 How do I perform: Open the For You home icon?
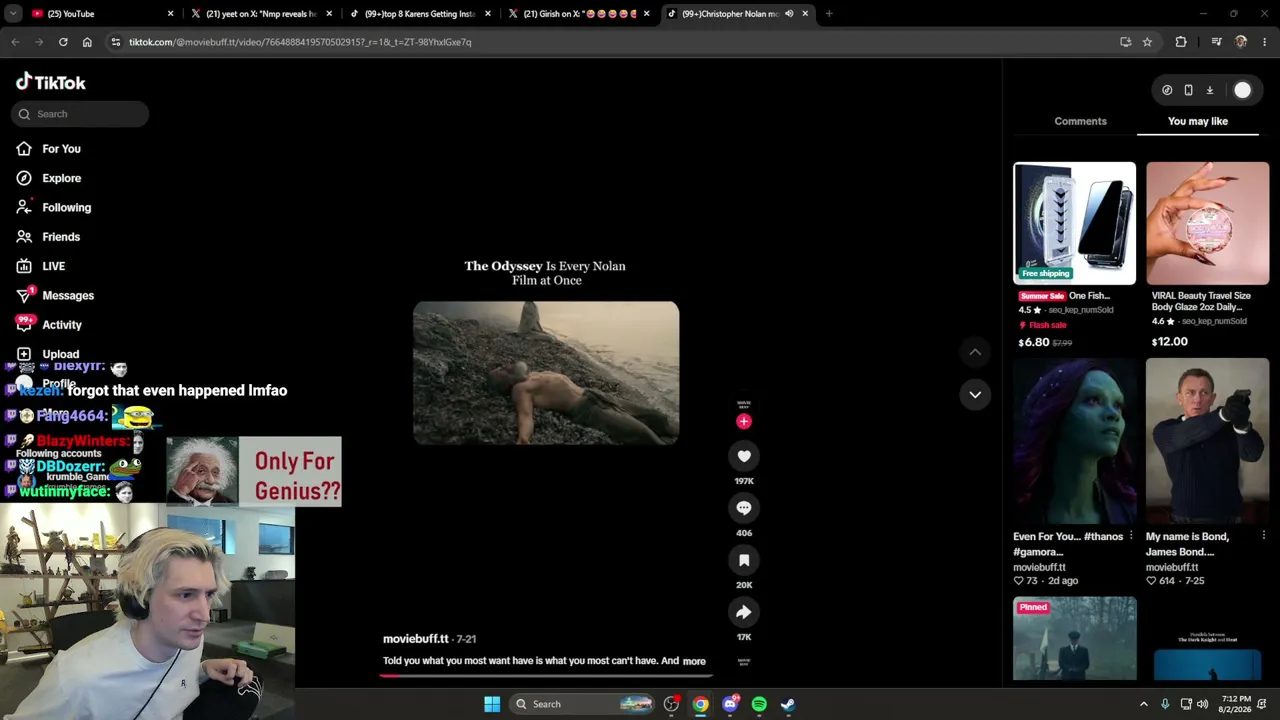tap(24, 149)
